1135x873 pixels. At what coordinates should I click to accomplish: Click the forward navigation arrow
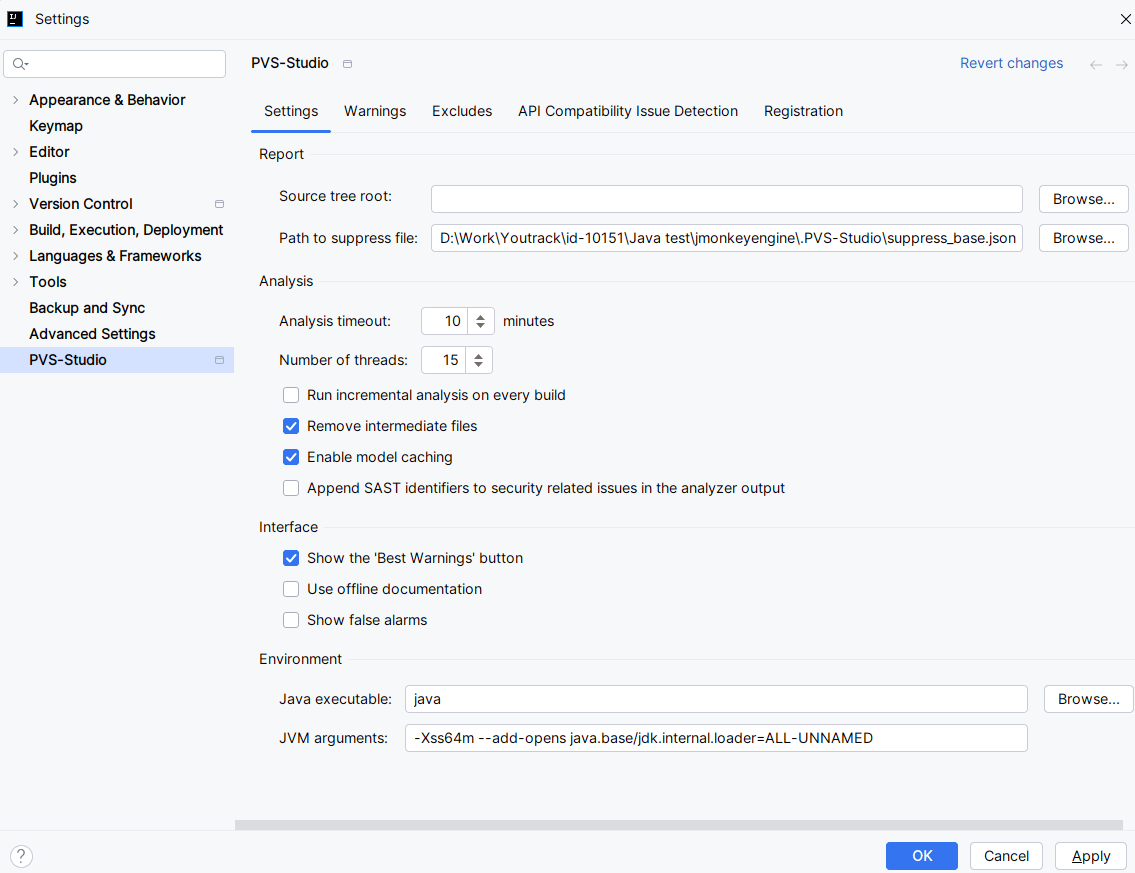(x=1122, y=65)
